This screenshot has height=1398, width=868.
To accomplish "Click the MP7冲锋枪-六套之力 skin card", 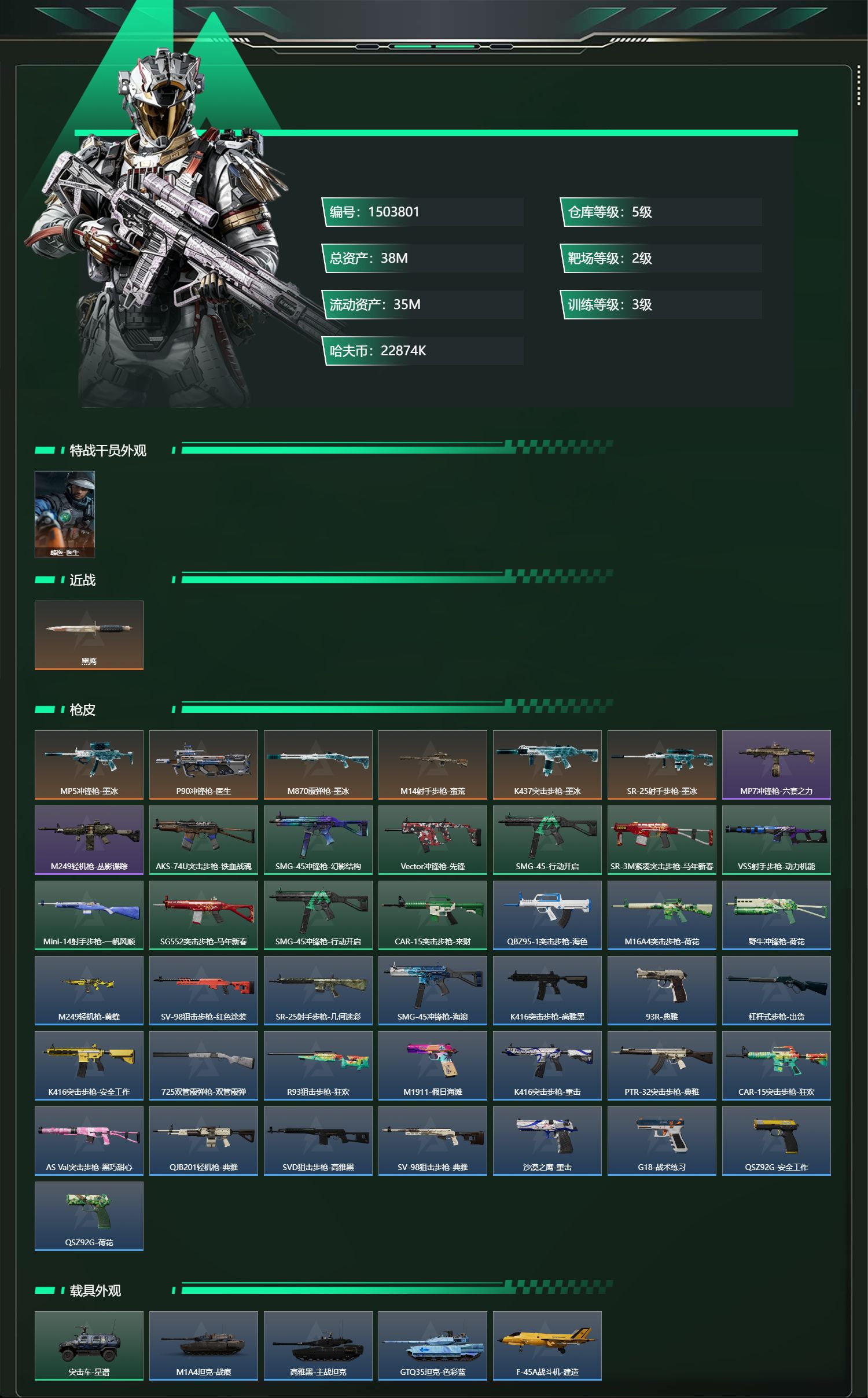I will pyautogui.click(x=777, y=764).
